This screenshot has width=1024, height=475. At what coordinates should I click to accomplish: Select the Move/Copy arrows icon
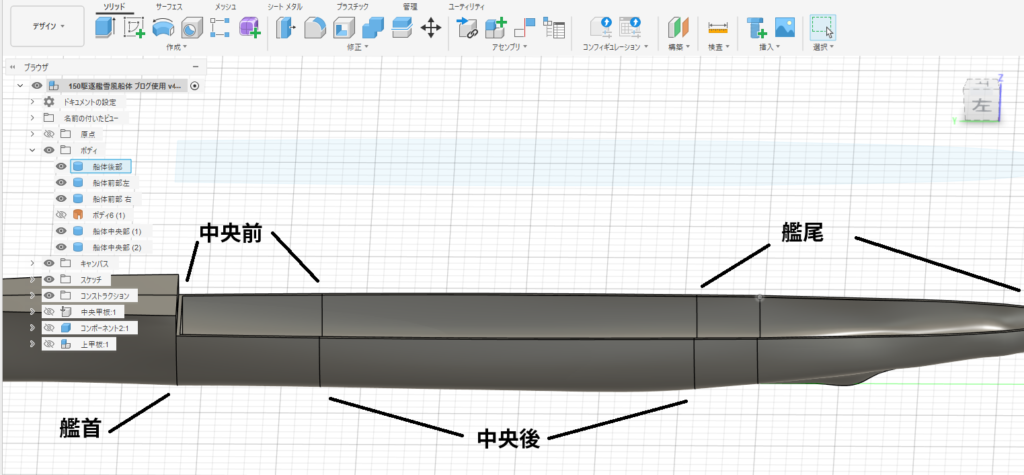[430, 27]
